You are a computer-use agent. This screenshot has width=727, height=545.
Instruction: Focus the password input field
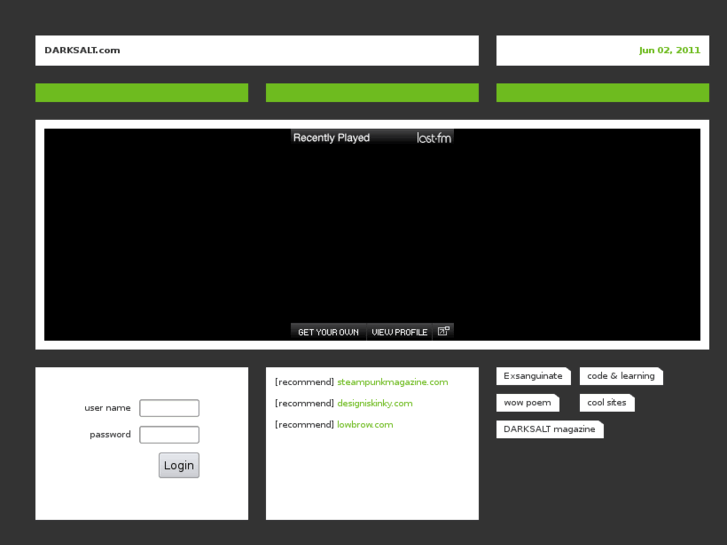(x=169, y=435)
